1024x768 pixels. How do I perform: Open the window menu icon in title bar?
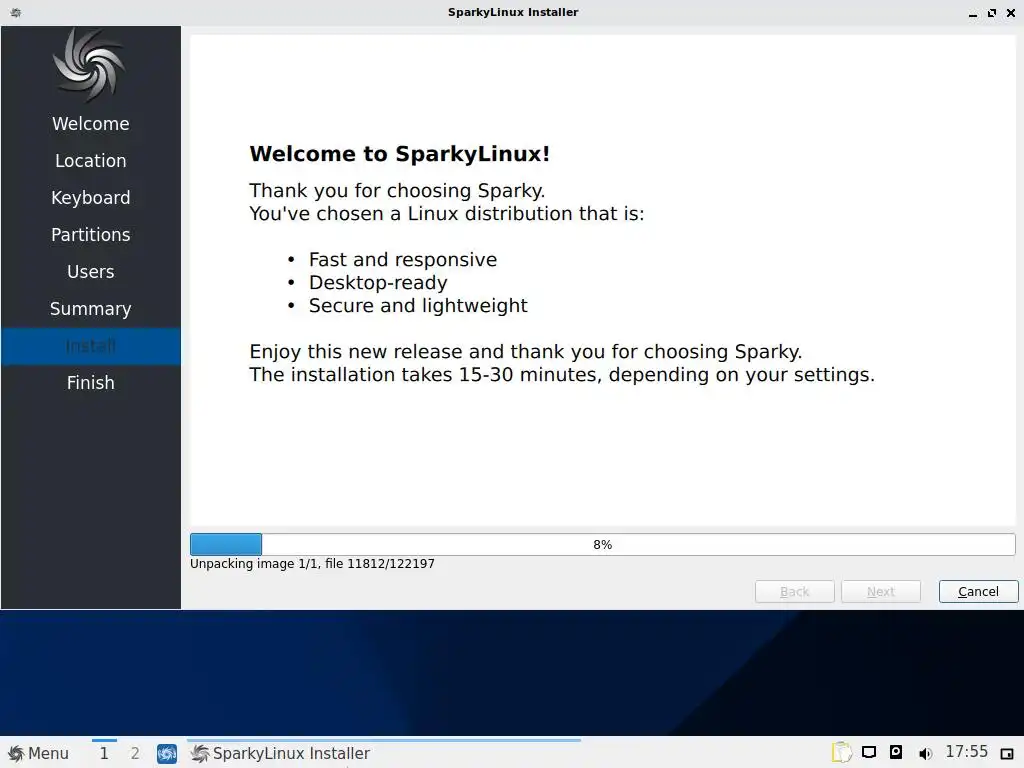[16, 12]
